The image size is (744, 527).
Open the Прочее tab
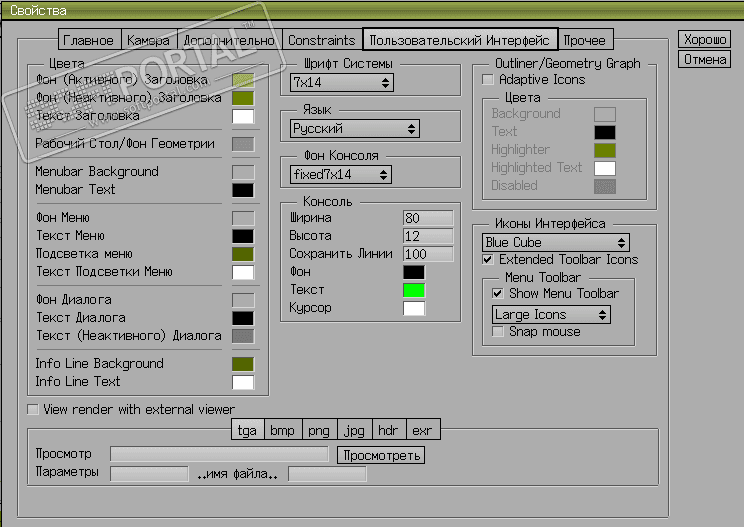[585, 40]
